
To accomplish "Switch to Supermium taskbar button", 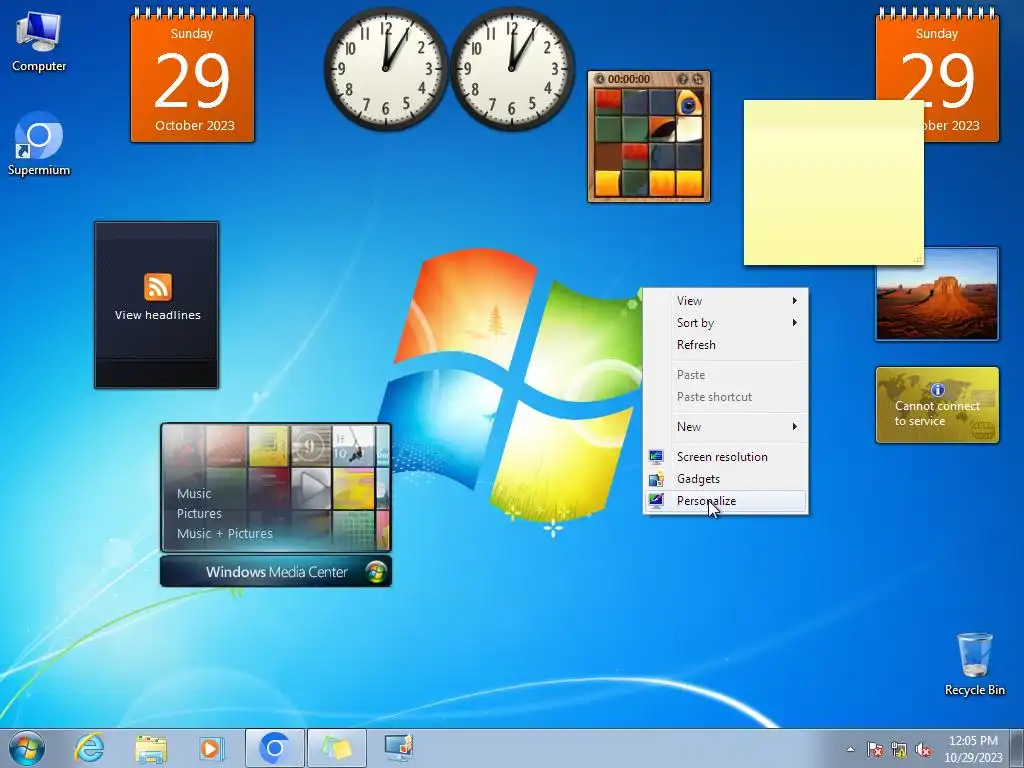I will tap(274, 748).
